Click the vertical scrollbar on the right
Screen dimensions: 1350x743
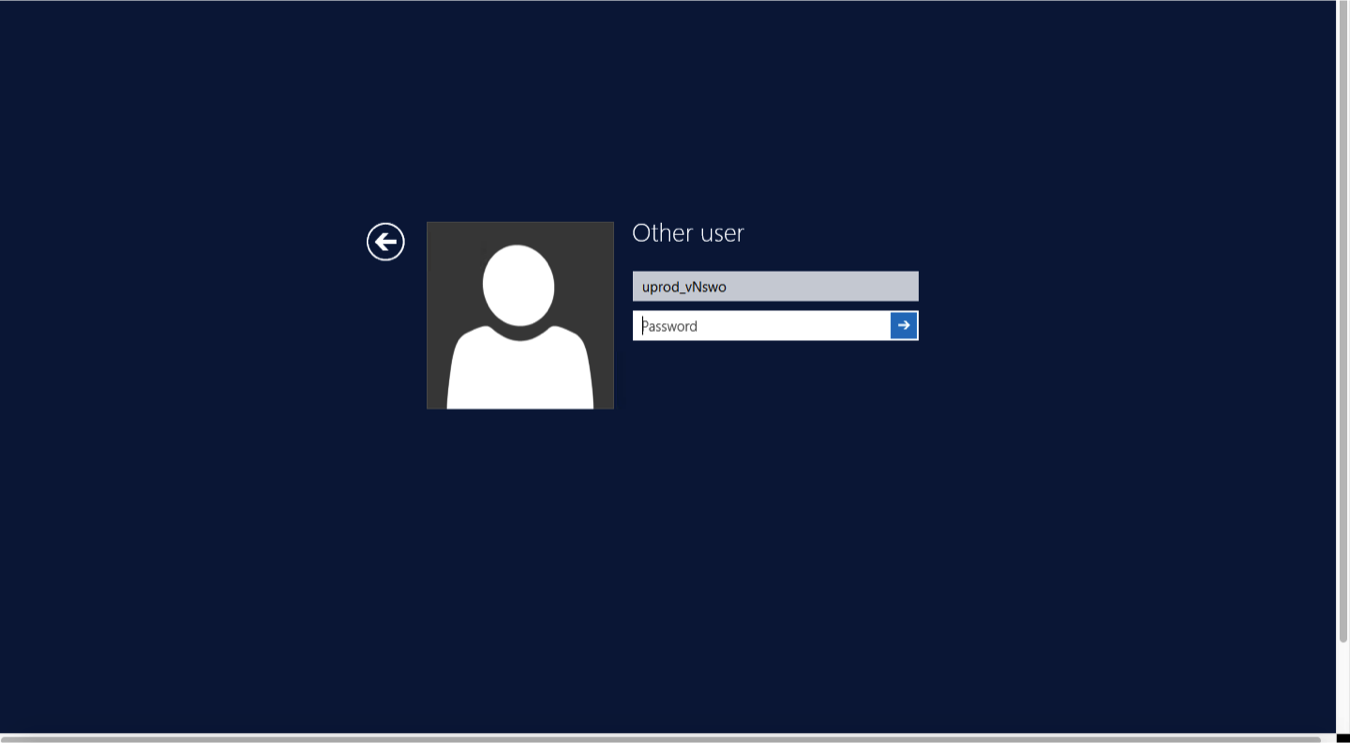pyautogui.click(x=1343, y=322)
